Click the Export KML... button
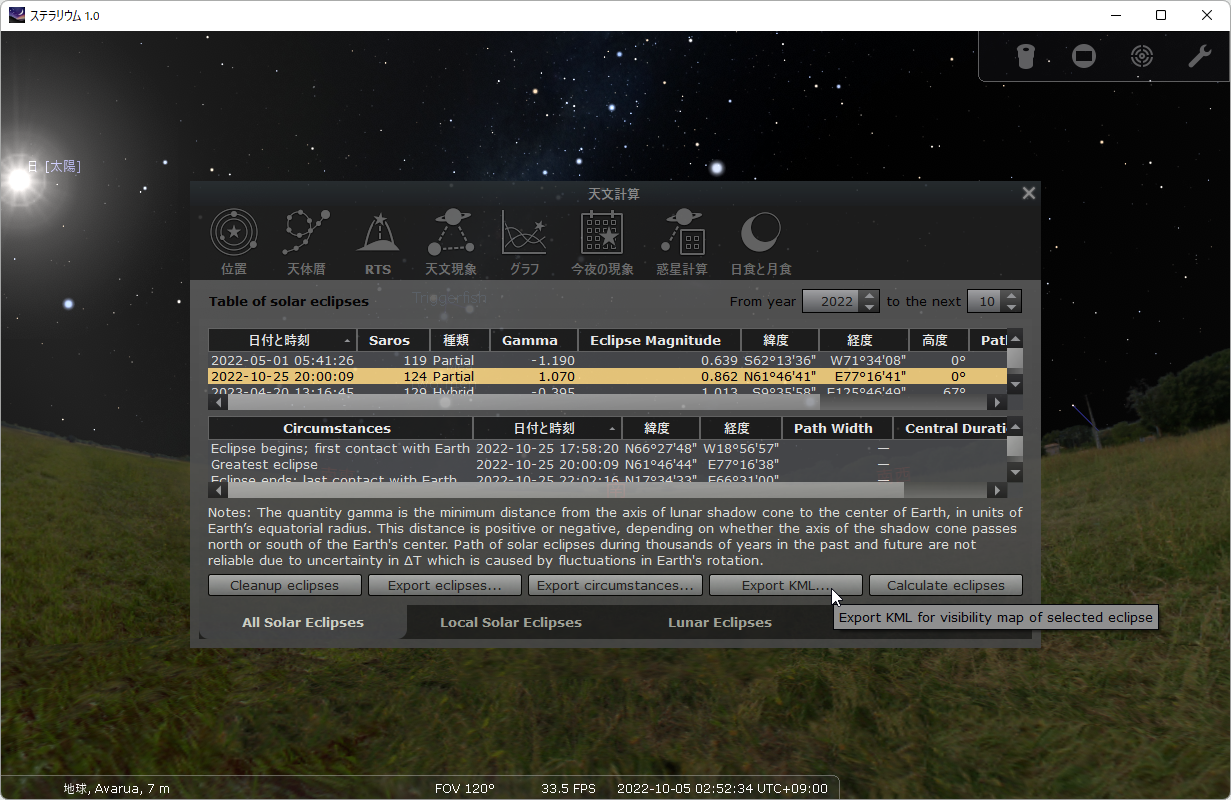Image resolution: width=1231 pixels, height=800 pixels. click(785, 585)
